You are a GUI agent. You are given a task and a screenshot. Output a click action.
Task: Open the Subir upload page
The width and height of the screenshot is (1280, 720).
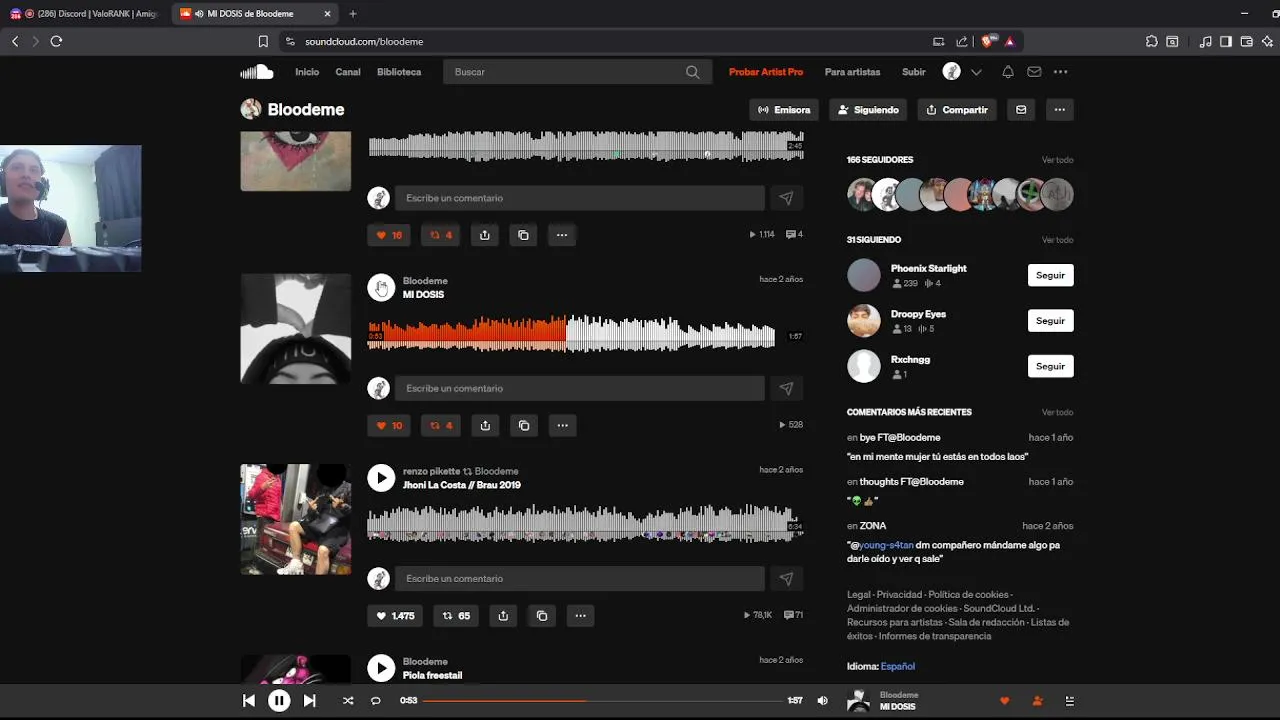pyautogui.click(x=914, y=72)
